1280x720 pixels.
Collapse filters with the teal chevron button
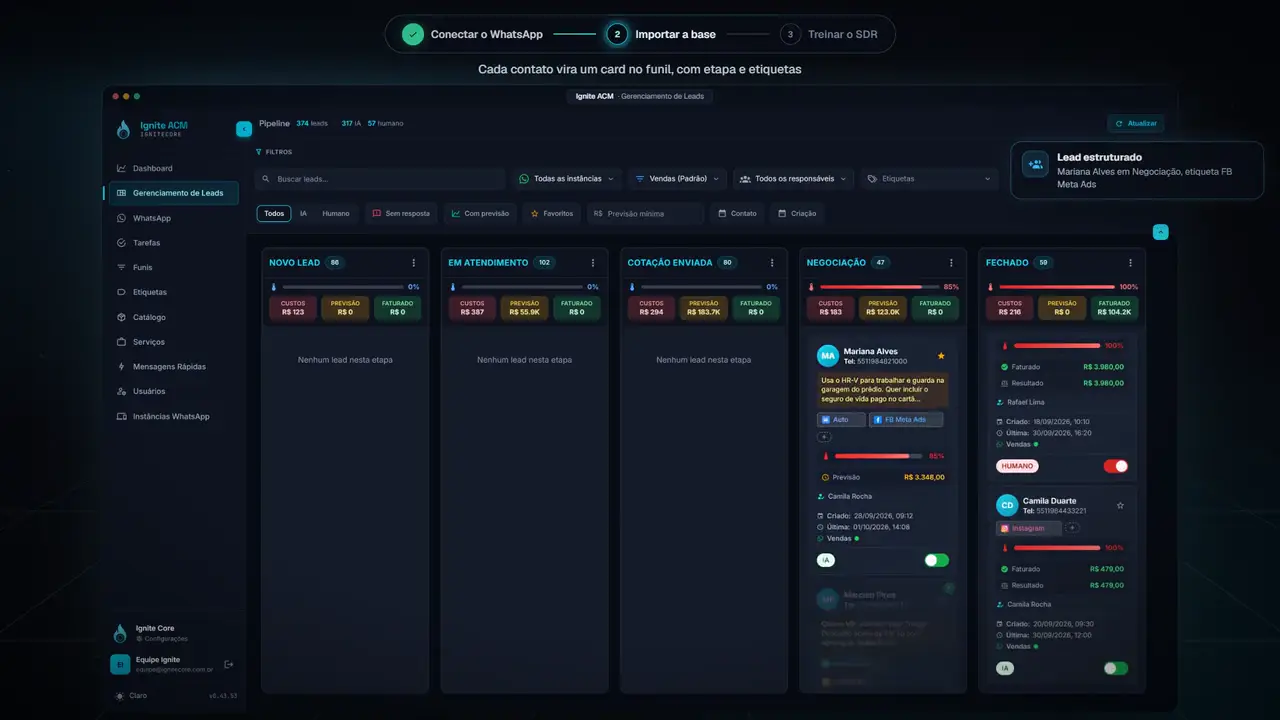(x=1160, y=232)
